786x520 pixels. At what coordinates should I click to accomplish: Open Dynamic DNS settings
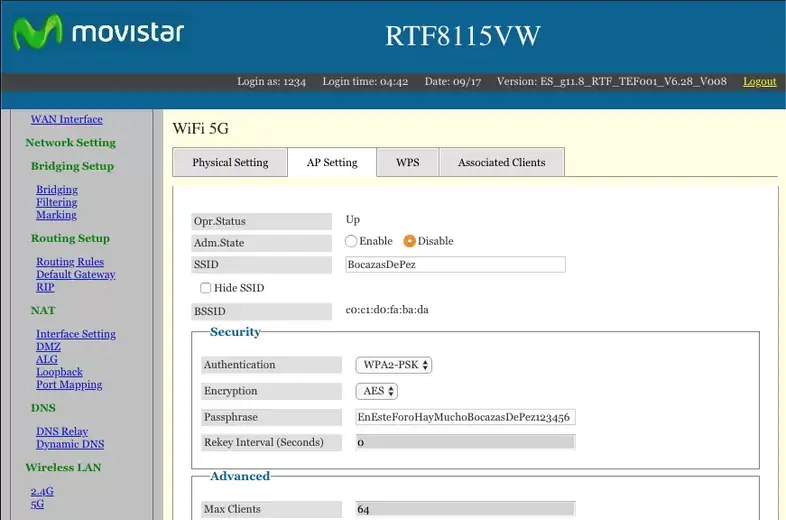pyautogui.click(x=70, y=444)
